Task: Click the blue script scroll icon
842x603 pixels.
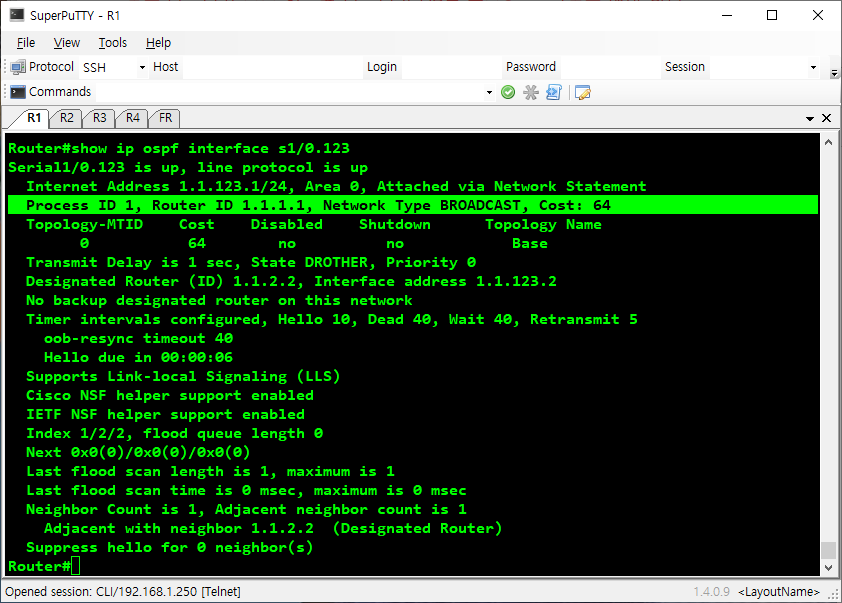Action: point(554,92)
